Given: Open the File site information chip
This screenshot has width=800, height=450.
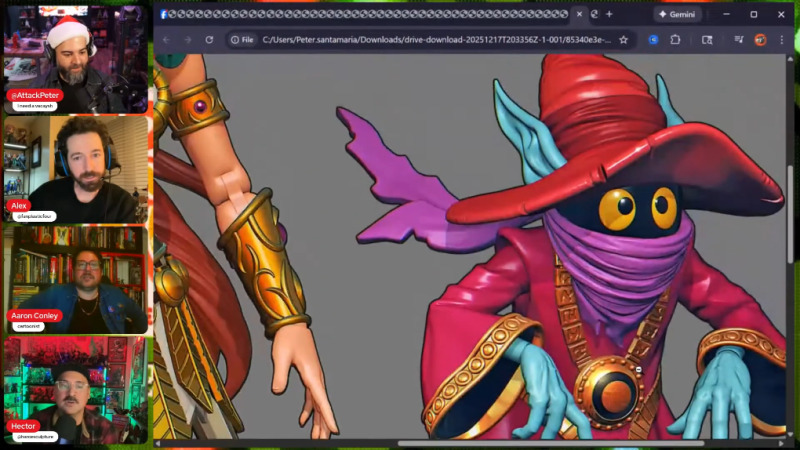Looking at the screenshot, I should [x=241, y=40].
